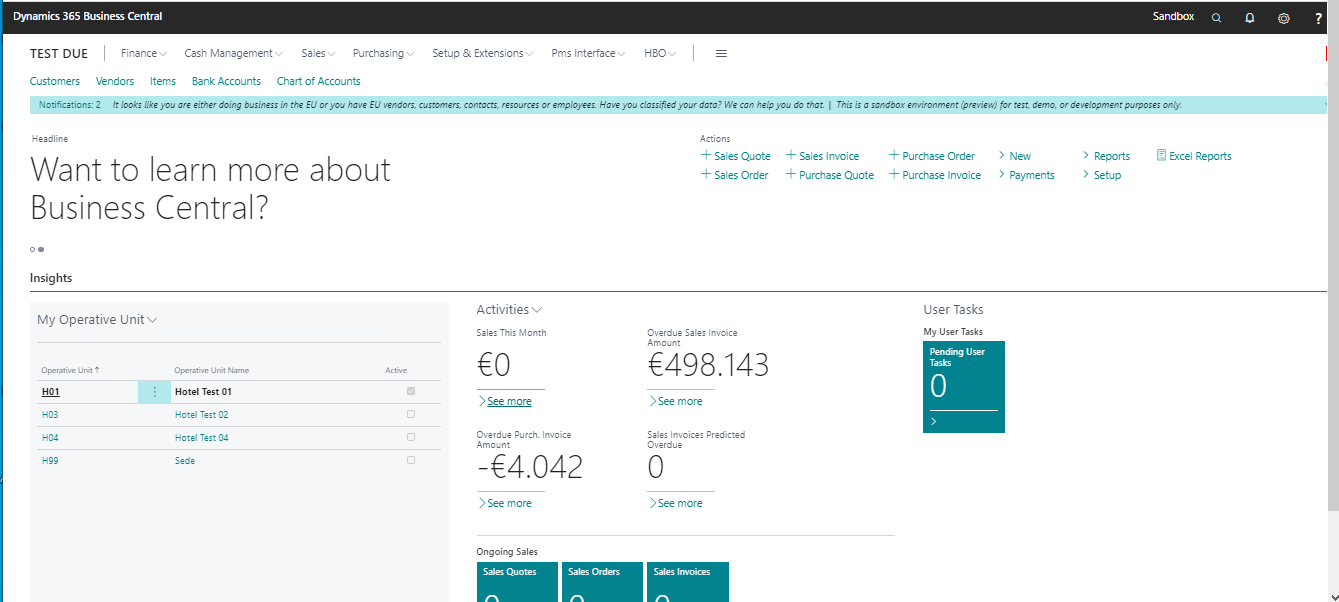
Task: Open the notifications bell icon
Action: tap(1250, 18)
